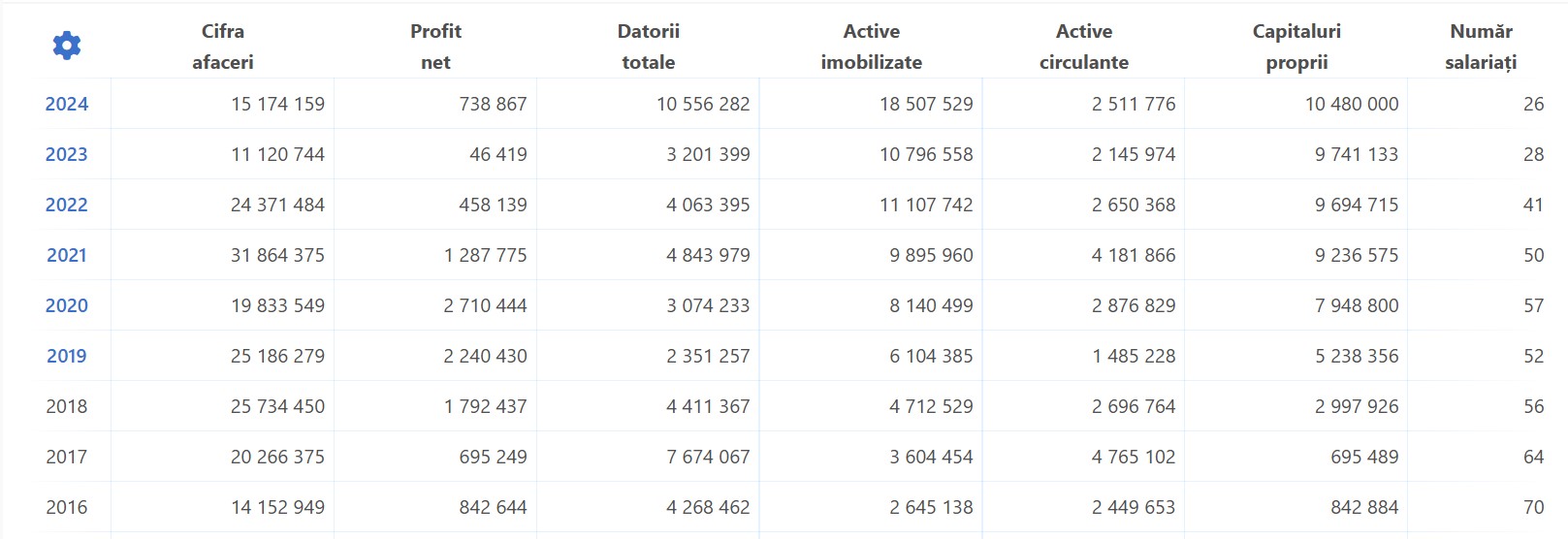Open the 2022 year link
The height and width of the screenshot is (539, 1568).
coord(67,205)
